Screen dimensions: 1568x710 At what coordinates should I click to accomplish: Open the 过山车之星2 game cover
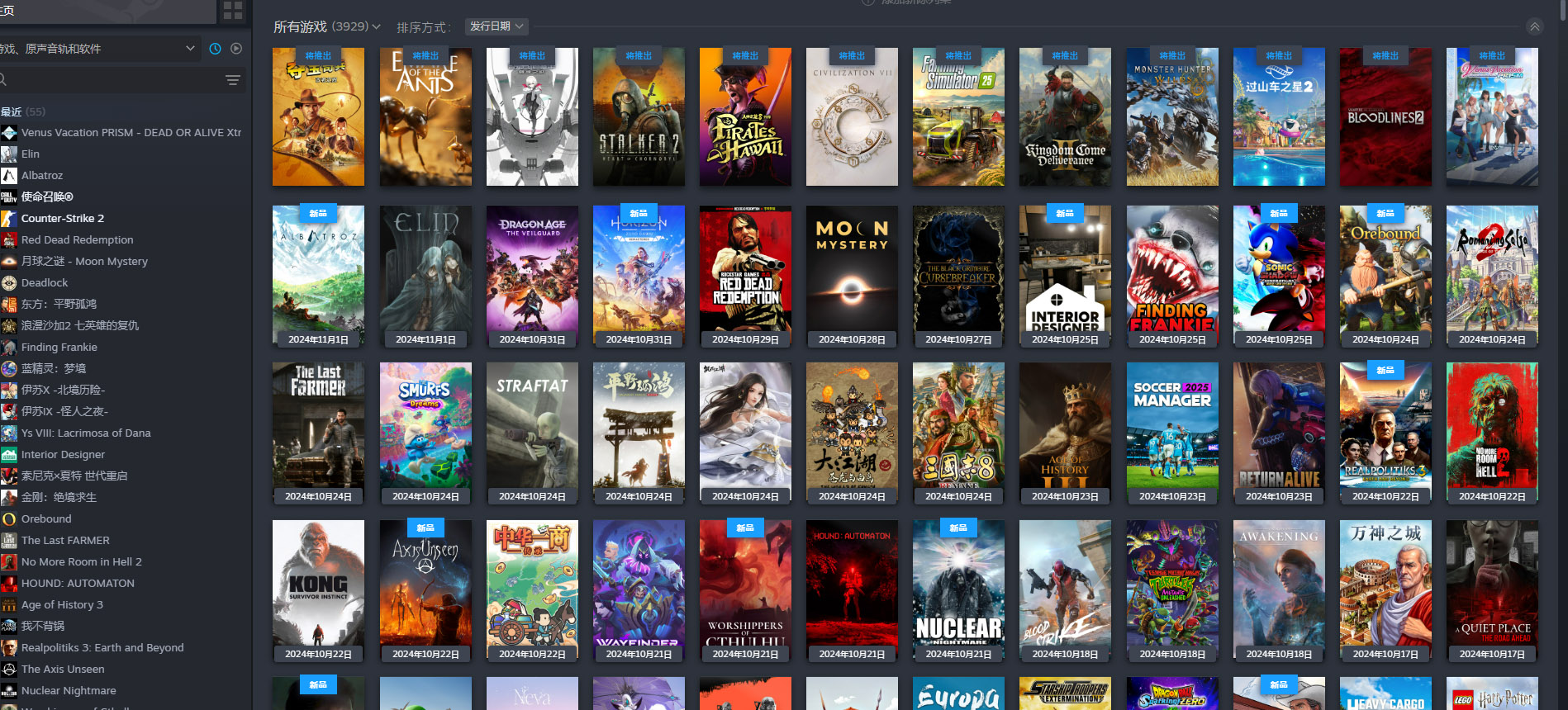point(1279,116)
